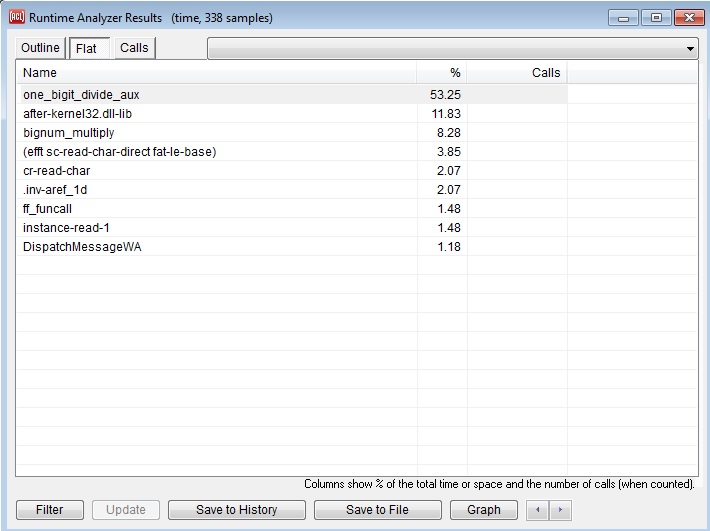Click the Save to History button
710x531 pixels.
pyautogui.click(x=236, y=510)
